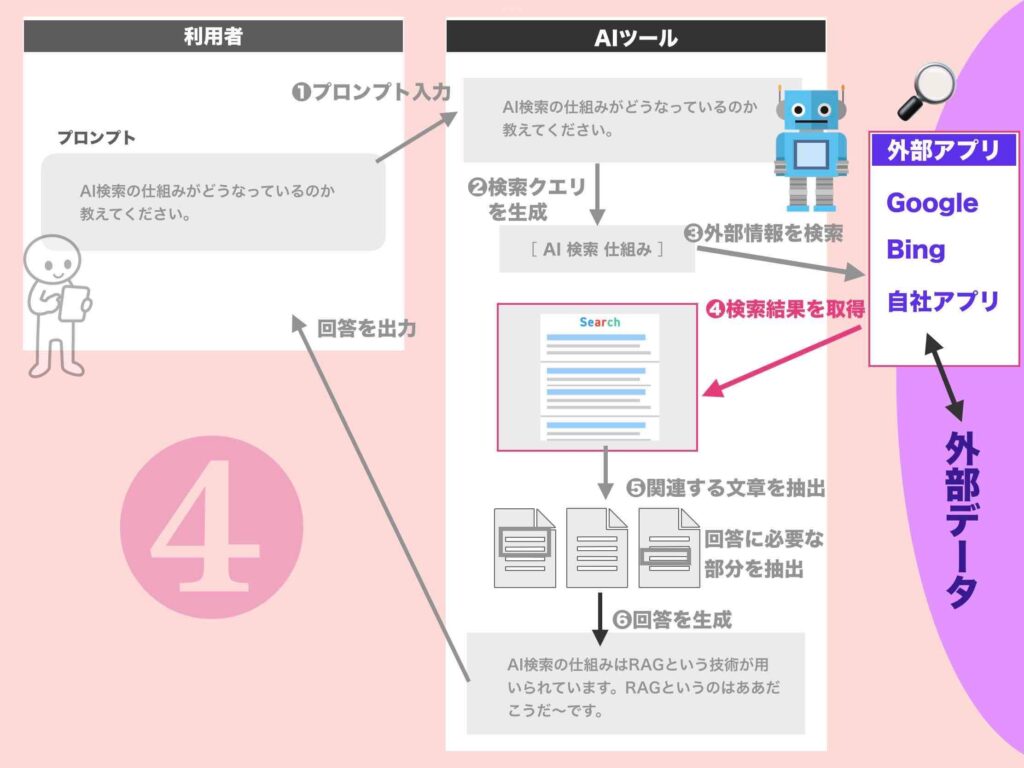Click the pink 検索結果を取得 step label
Image resolution: width=1024 pixels, height=768 pixels.
coord(785,308)
